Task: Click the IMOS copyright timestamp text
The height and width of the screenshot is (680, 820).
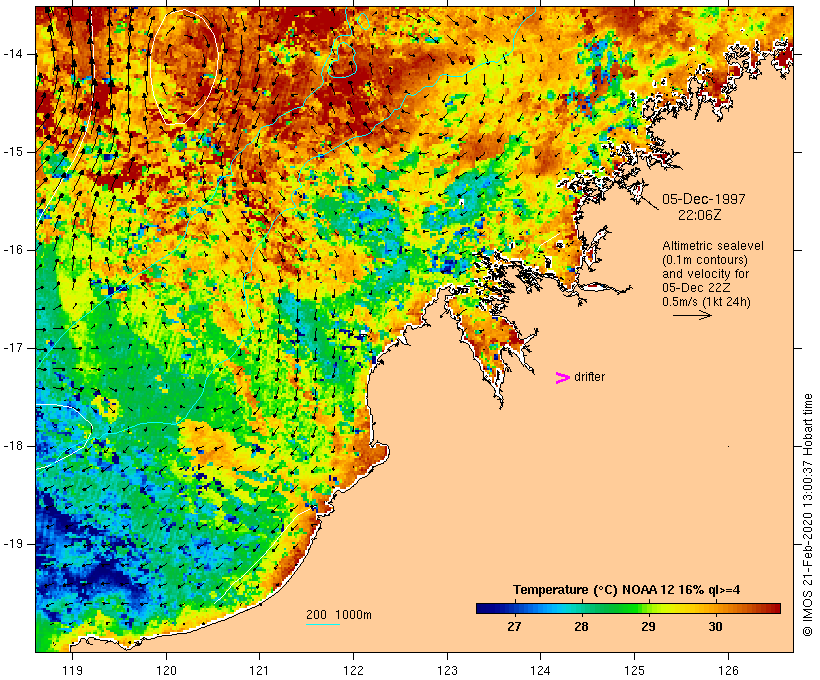Action: coord(807,515)
